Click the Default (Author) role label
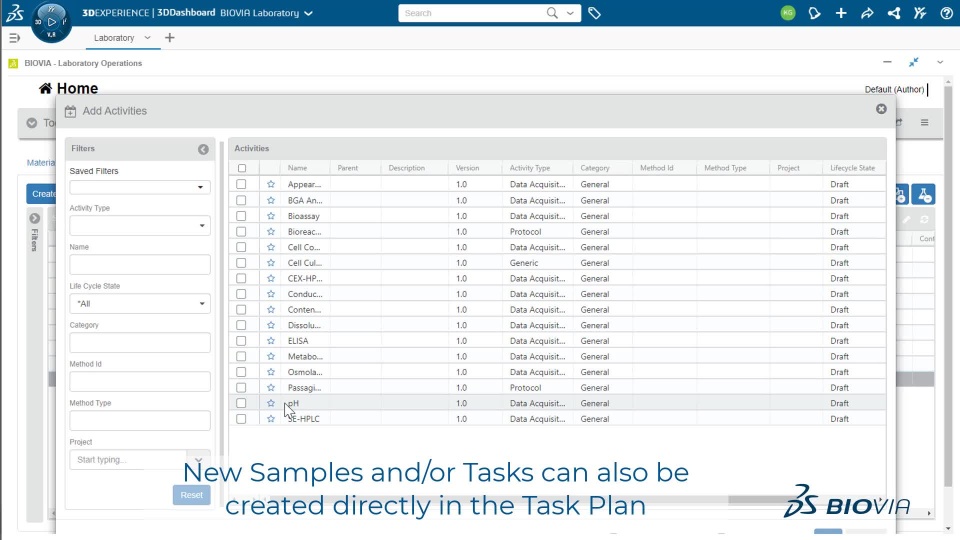Image resolution: width=960 pixels, height=540 pixels. 894,89
